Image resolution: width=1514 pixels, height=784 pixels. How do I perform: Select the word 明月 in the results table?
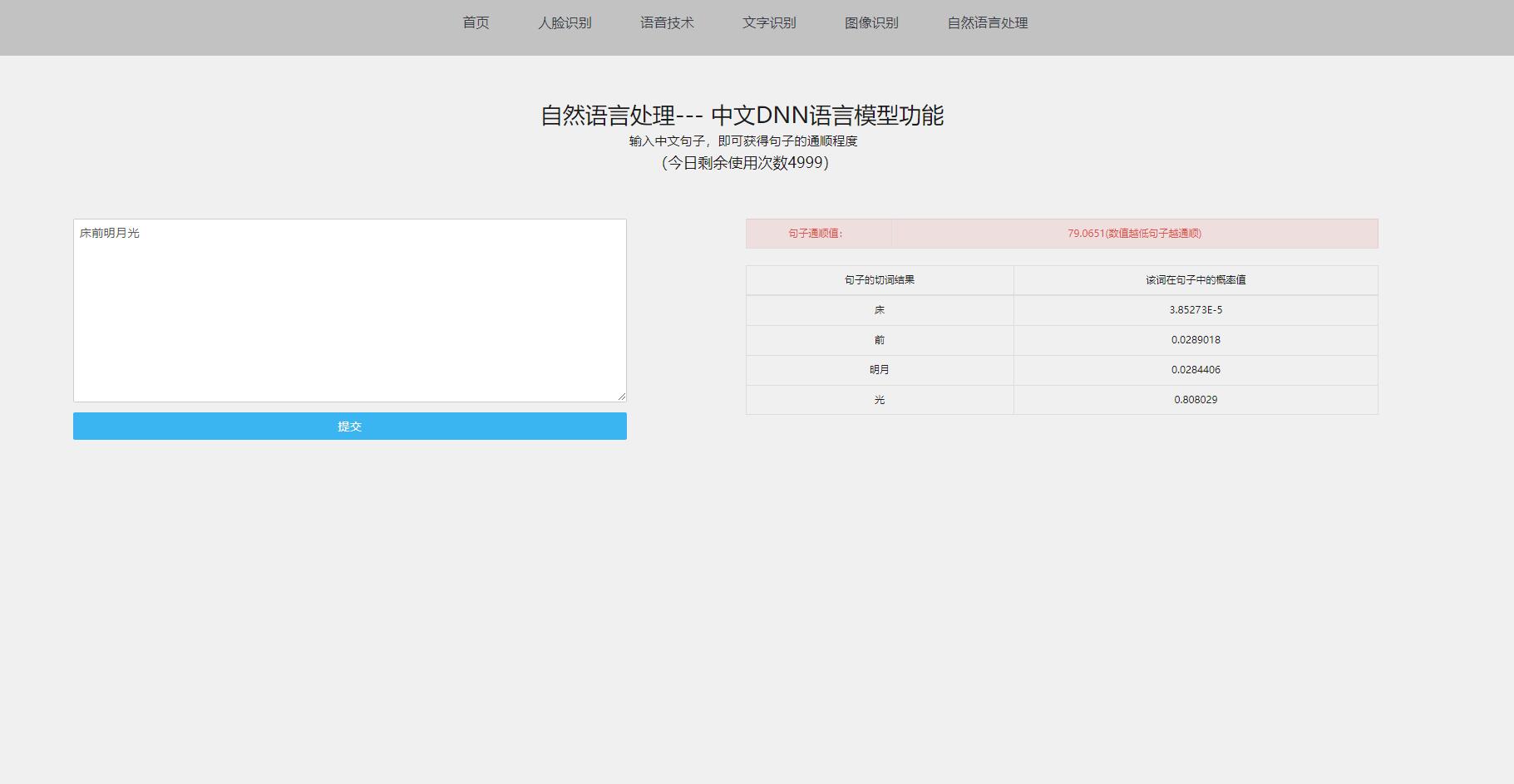click(880, 369)
